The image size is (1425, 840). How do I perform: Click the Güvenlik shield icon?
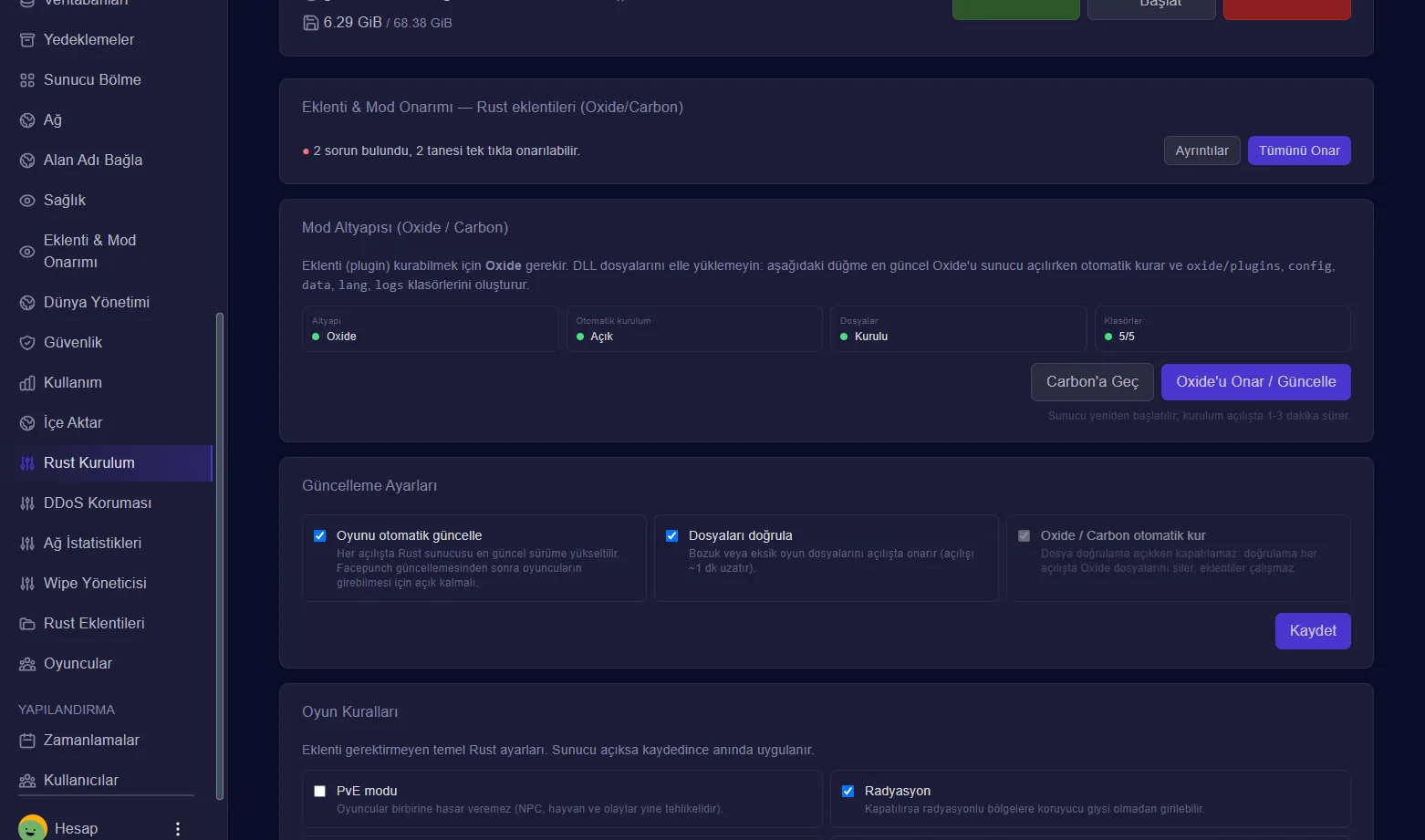point(27,343)
